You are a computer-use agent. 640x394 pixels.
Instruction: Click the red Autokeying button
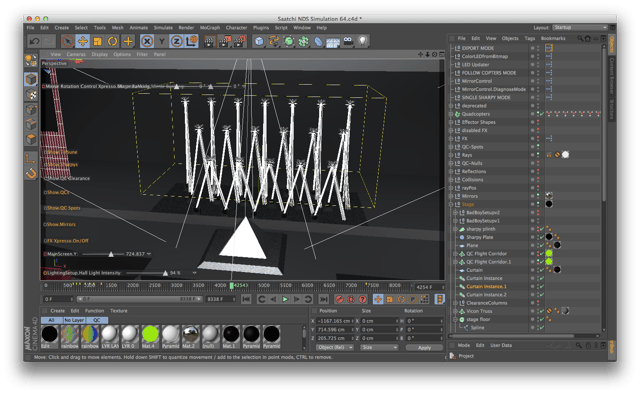pos(351,299)
